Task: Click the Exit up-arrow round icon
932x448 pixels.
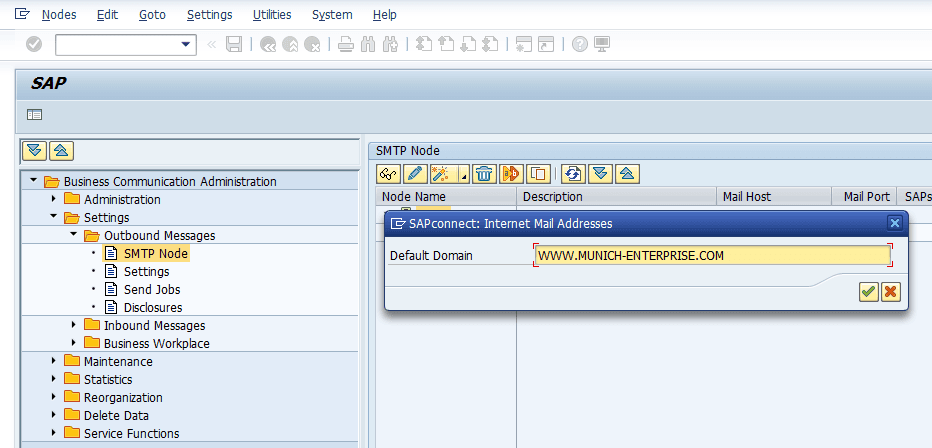Action: tap(290, 45)
